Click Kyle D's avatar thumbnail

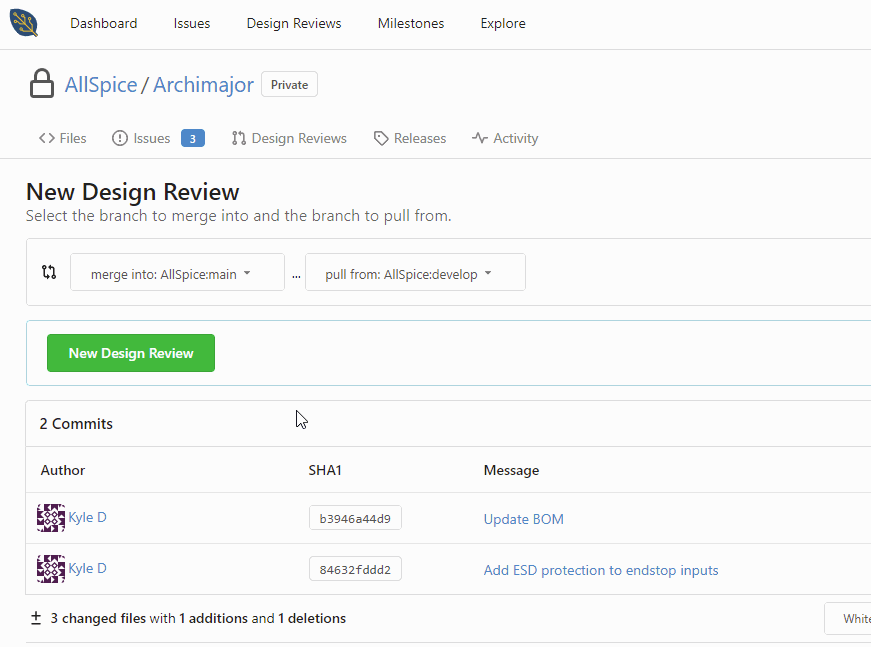pyautogui.click(x=50, y=517)
